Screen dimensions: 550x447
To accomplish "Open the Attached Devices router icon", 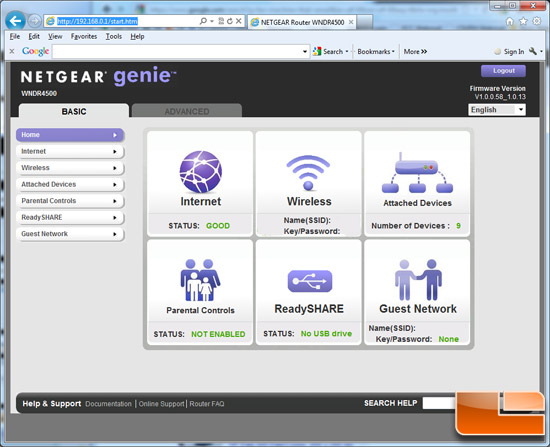I will tap(417, 173).
